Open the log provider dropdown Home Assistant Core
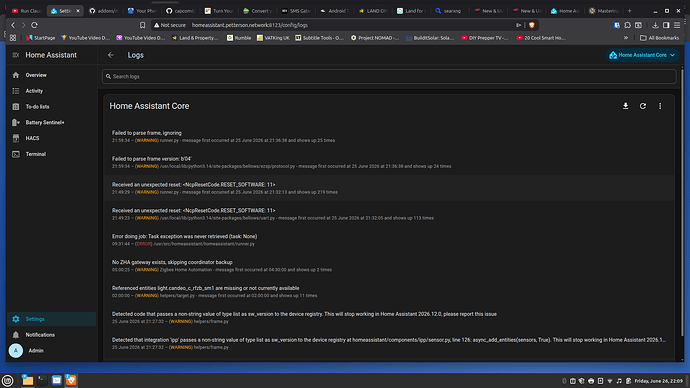The width and height of the screenshot is (690, 388). pos(642,55)
